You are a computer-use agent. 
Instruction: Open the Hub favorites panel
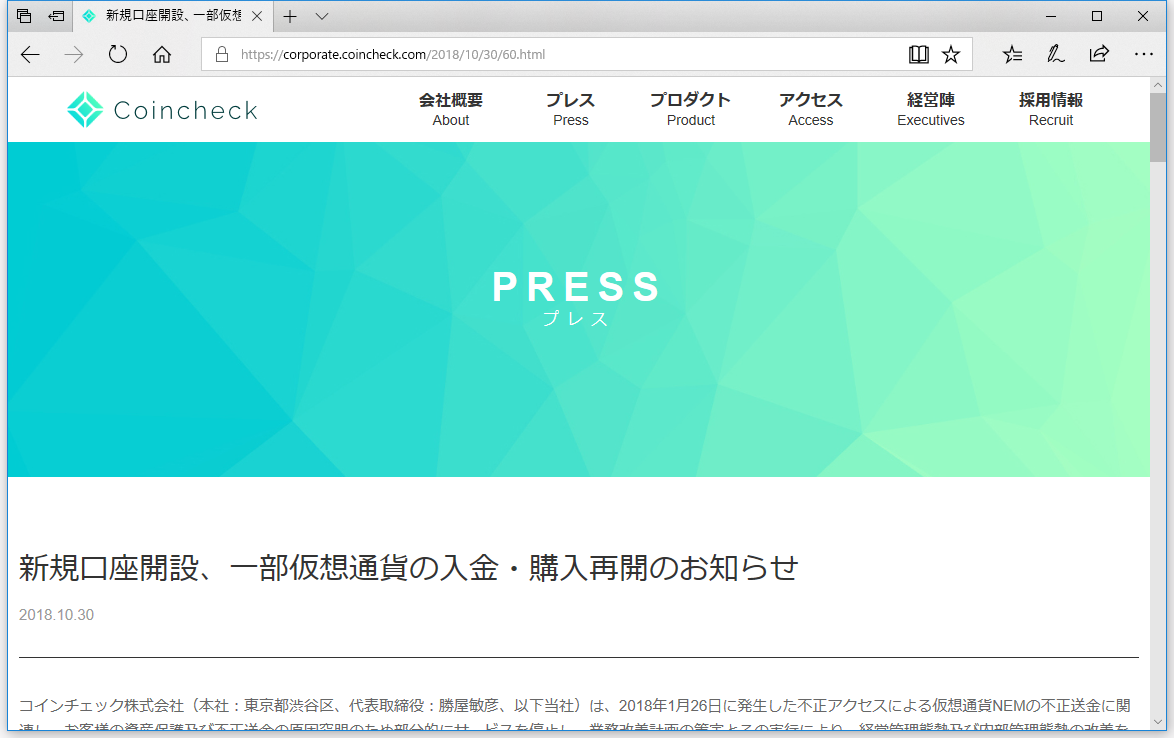1013,54
